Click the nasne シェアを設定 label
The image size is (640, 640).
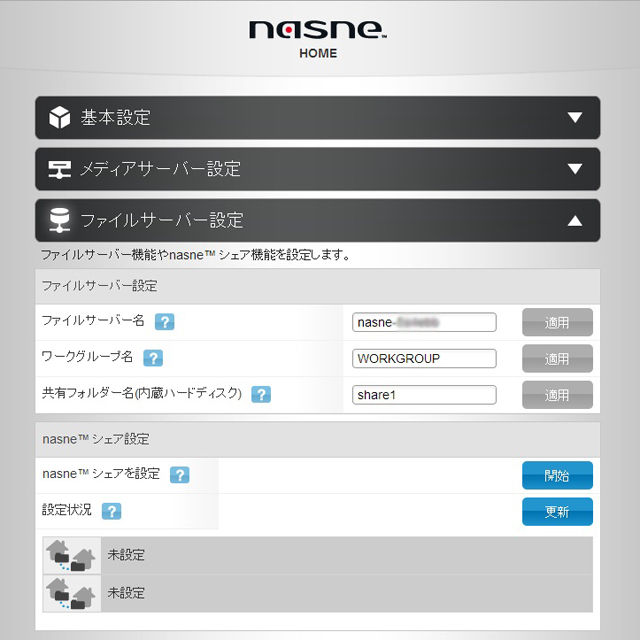point(101,473)
